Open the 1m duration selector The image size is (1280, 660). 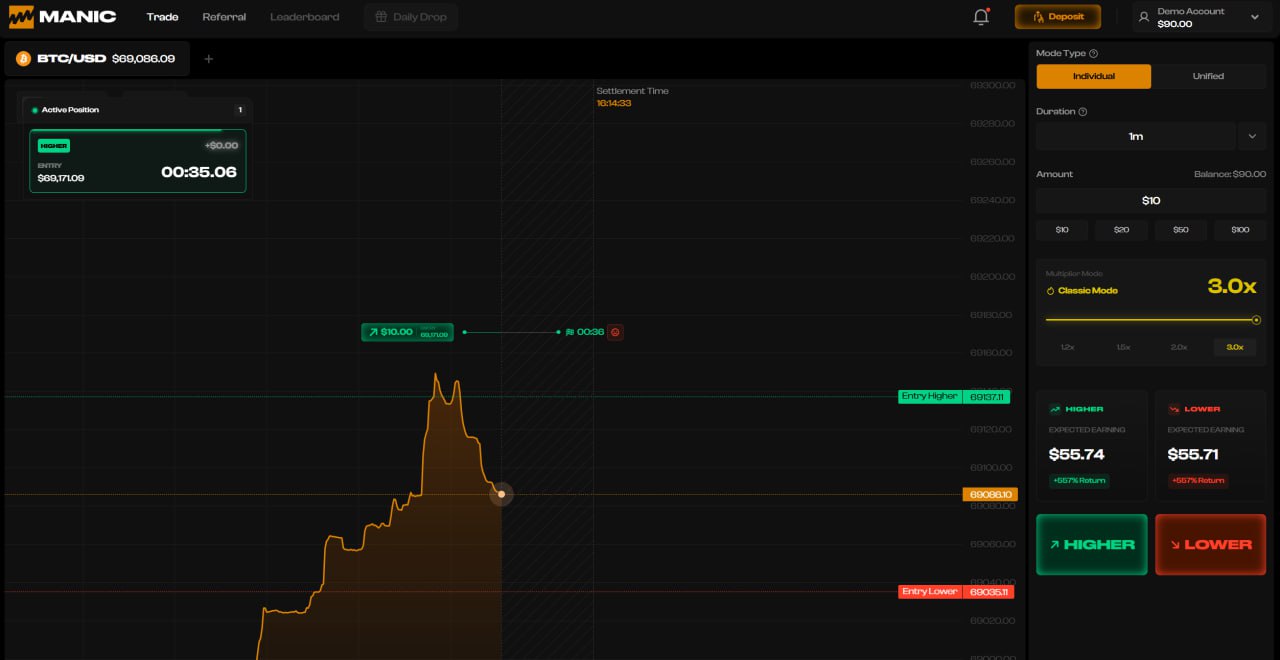[1135, 136]
